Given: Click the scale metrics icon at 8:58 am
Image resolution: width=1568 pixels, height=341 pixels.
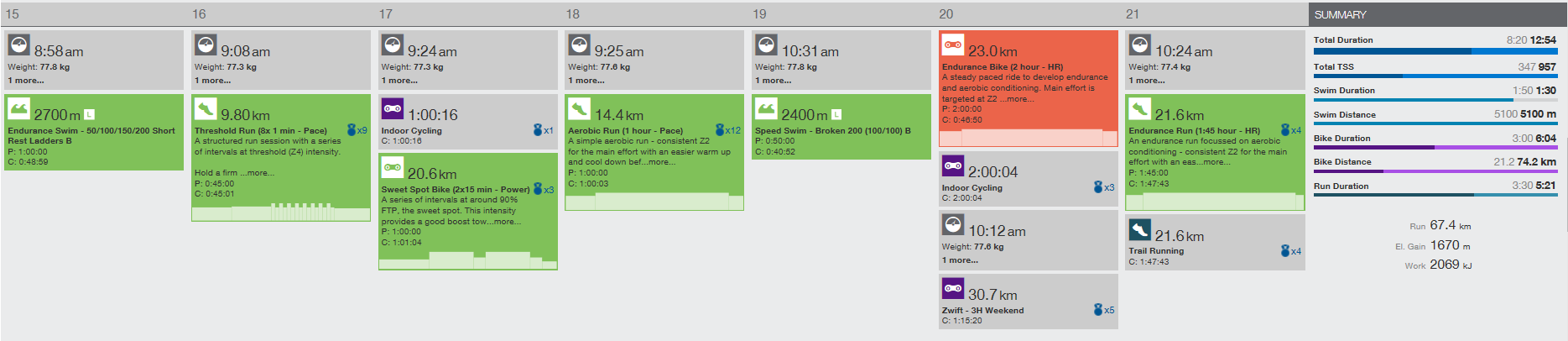Looking at the screenshot, I should [x=18, y=45].
